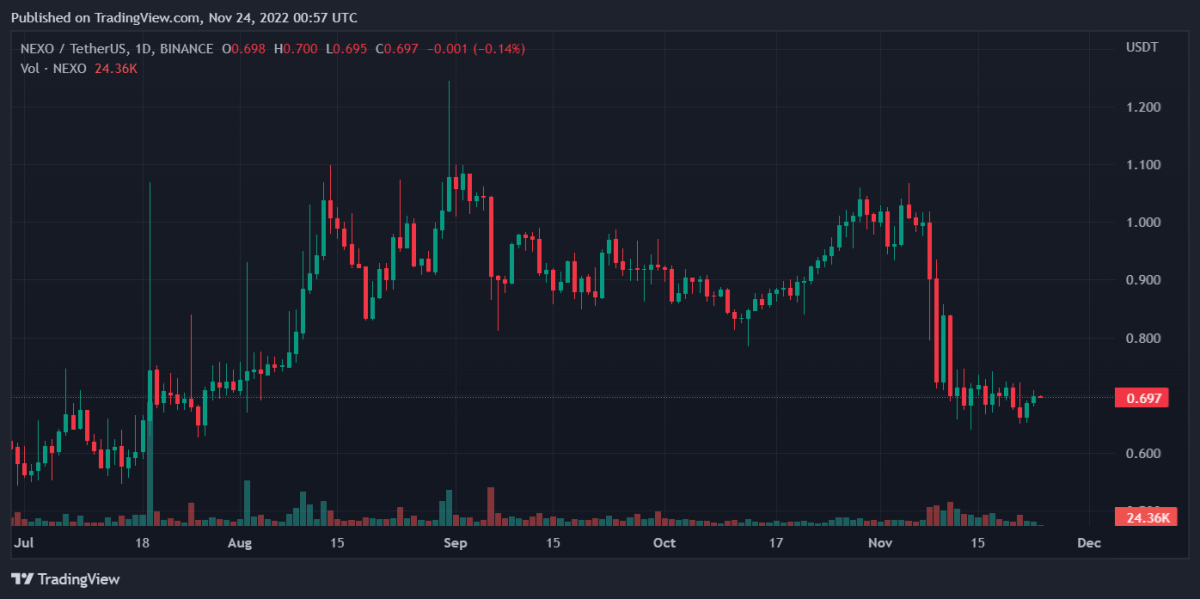The width and height of the screenshot is (1200, 599).
Task: Click the Aug label on time axis
Action: [x=240, y=543]
